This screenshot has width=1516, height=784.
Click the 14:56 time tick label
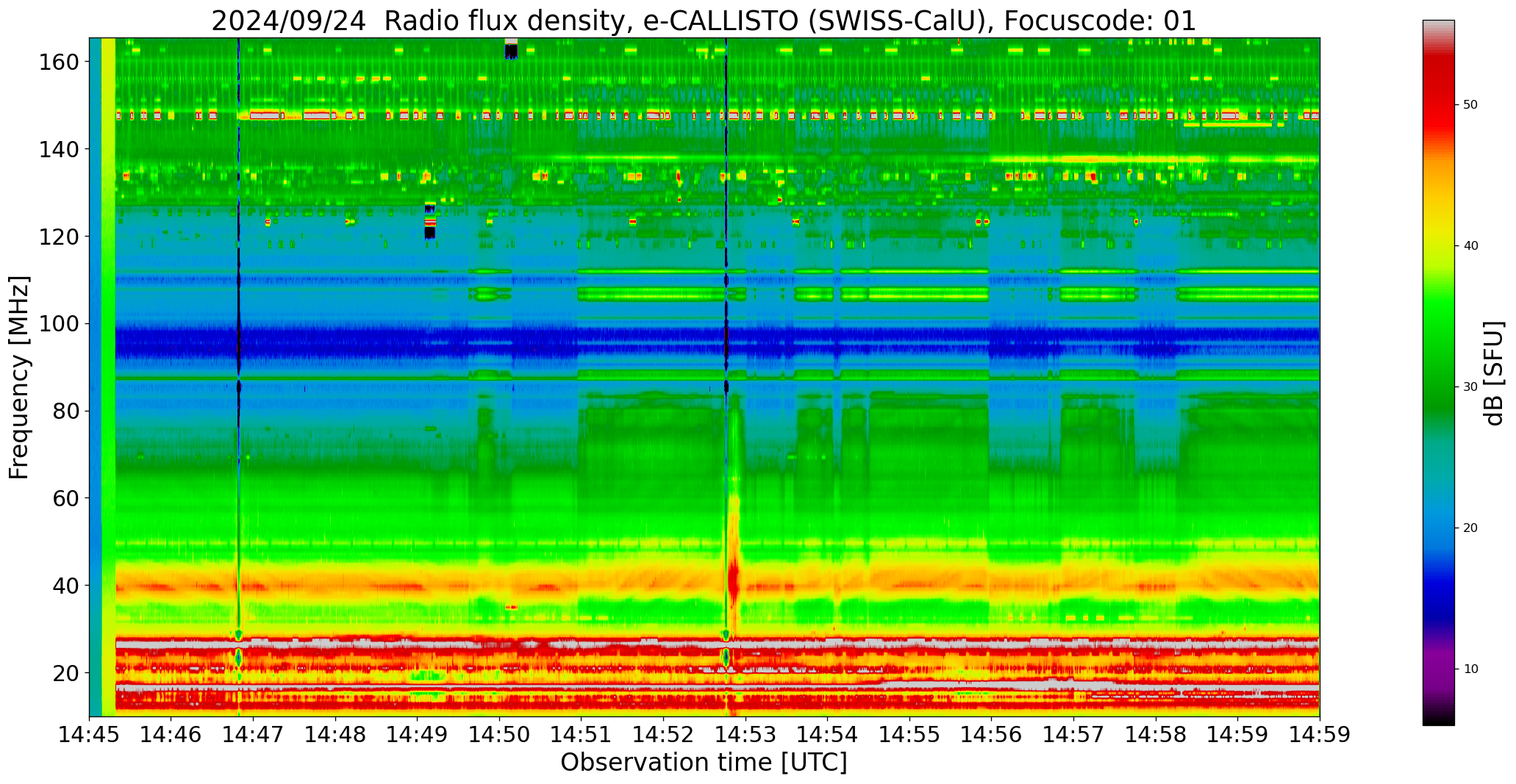[991, 735]
